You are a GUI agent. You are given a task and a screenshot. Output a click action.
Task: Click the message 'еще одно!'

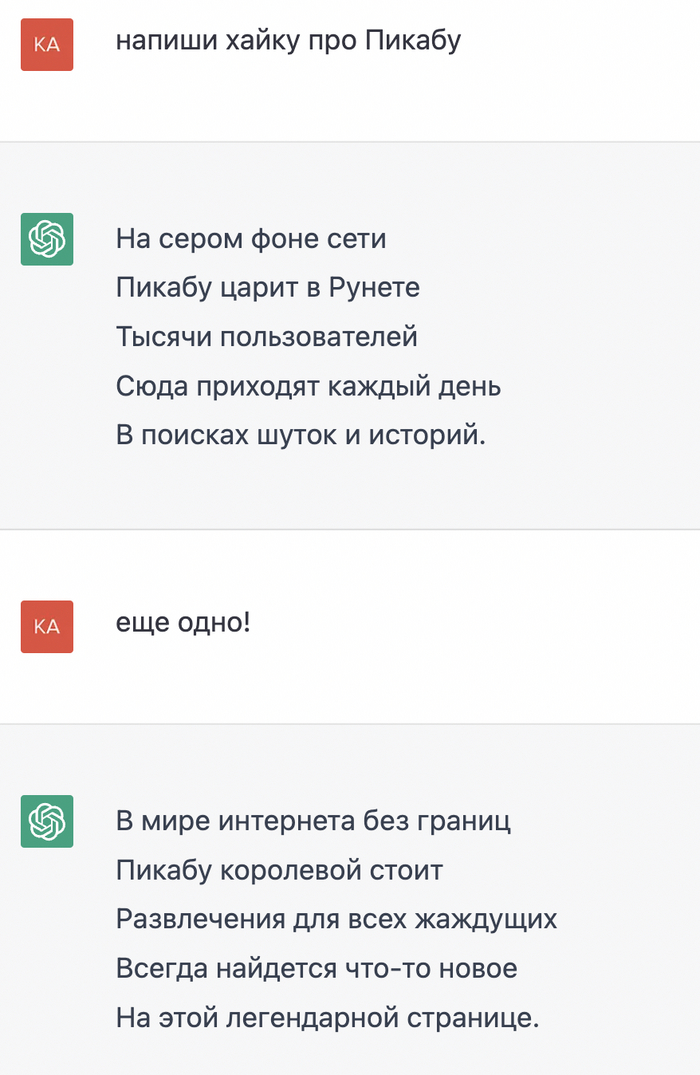183,623
